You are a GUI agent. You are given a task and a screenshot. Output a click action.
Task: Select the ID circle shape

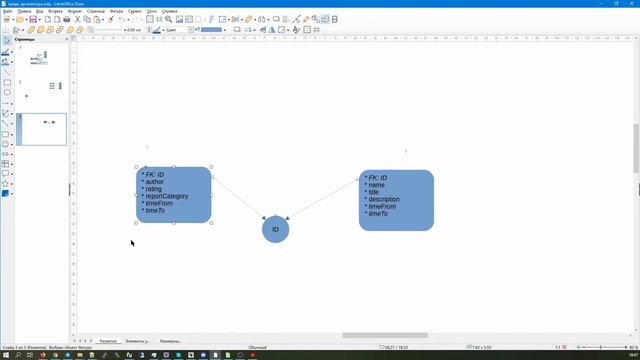pos(276,229)
